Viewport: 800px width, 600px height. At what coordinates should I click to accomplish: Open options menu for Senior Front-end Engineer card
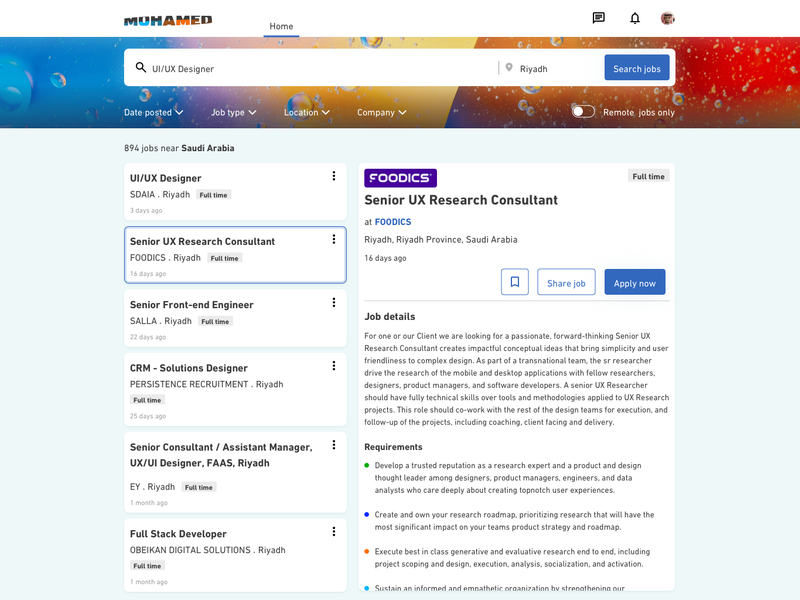coord(334,303)
